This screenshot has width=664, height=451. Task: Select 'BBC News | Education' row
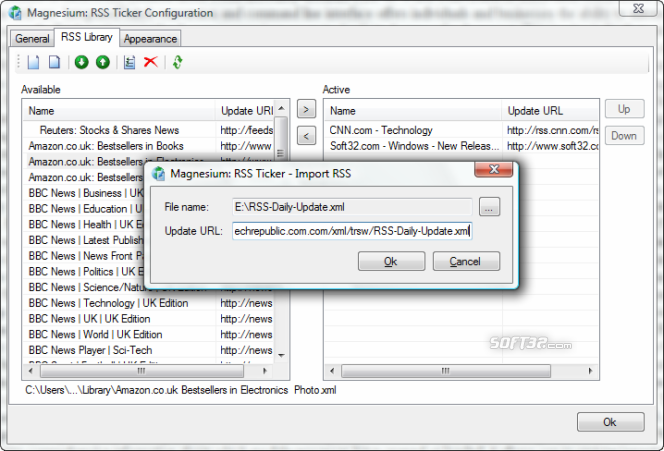[x=85, y=209]
